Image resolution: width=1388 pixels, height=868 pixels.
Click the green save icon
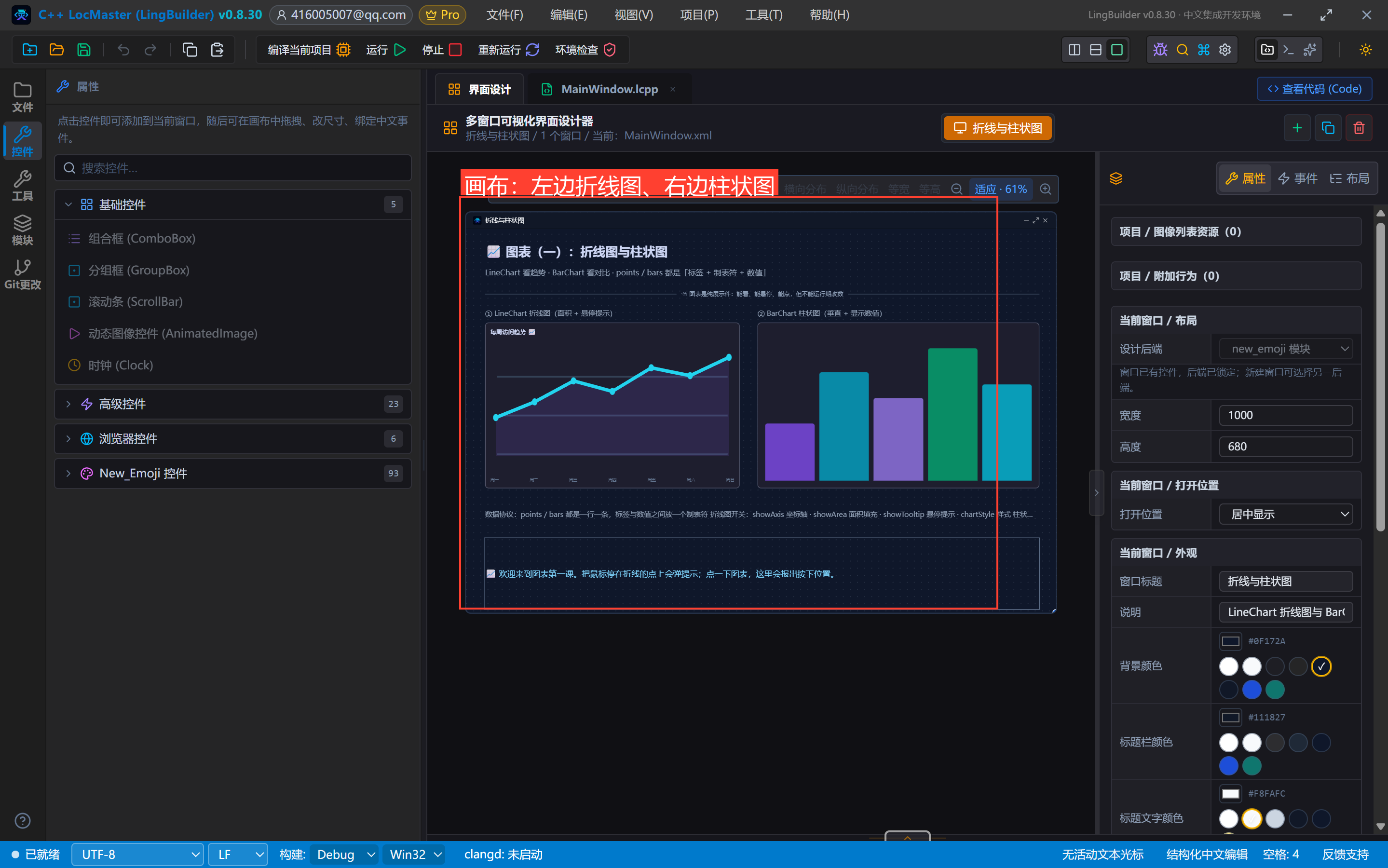point(84,50)
